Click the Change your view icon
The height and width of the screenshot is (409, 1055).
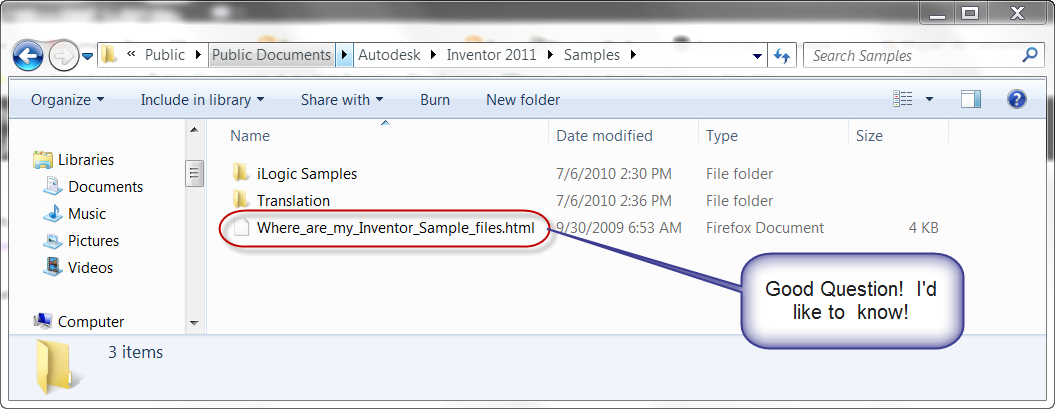903,99
